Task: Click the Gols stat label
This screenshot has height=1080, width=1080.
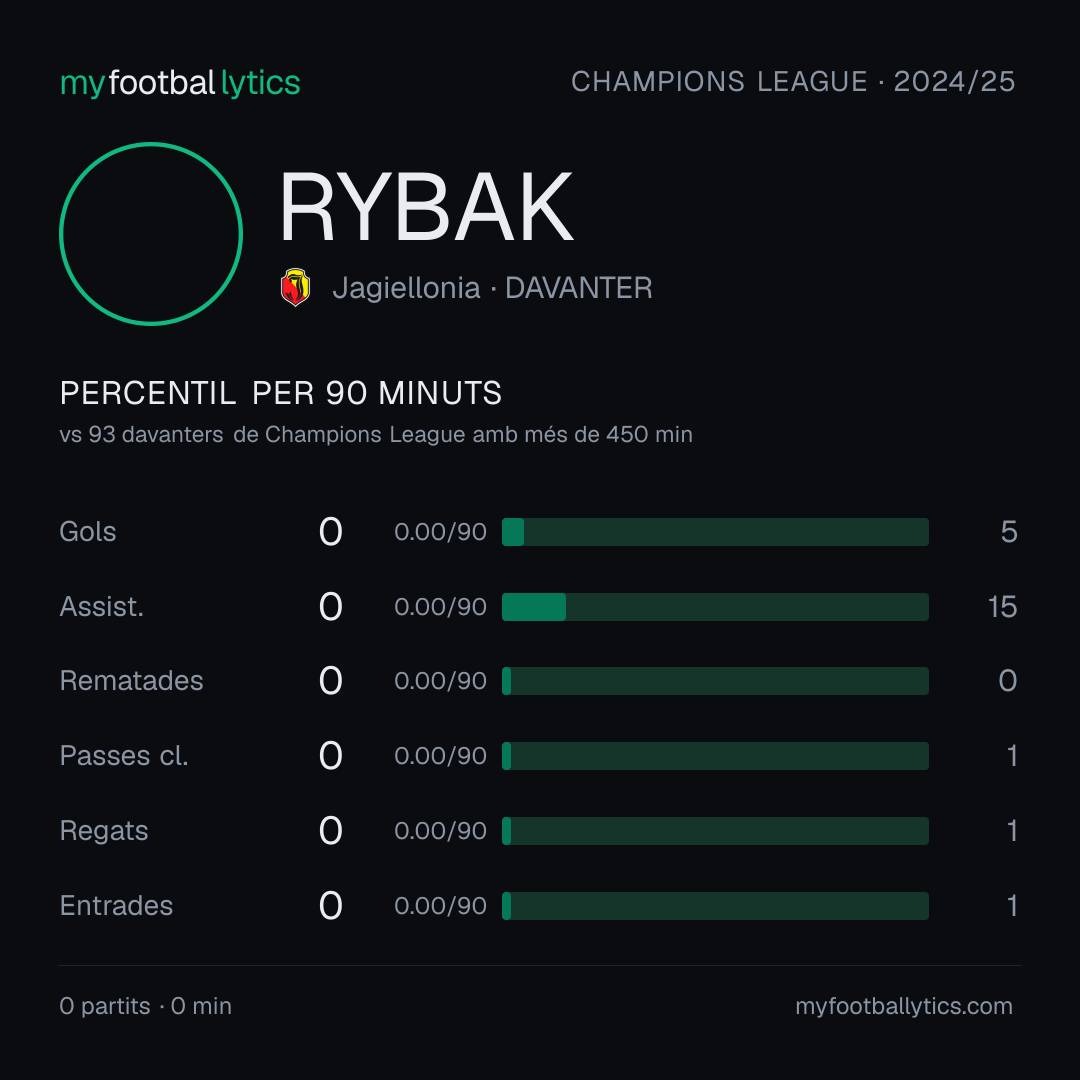Action: [87, 532]
